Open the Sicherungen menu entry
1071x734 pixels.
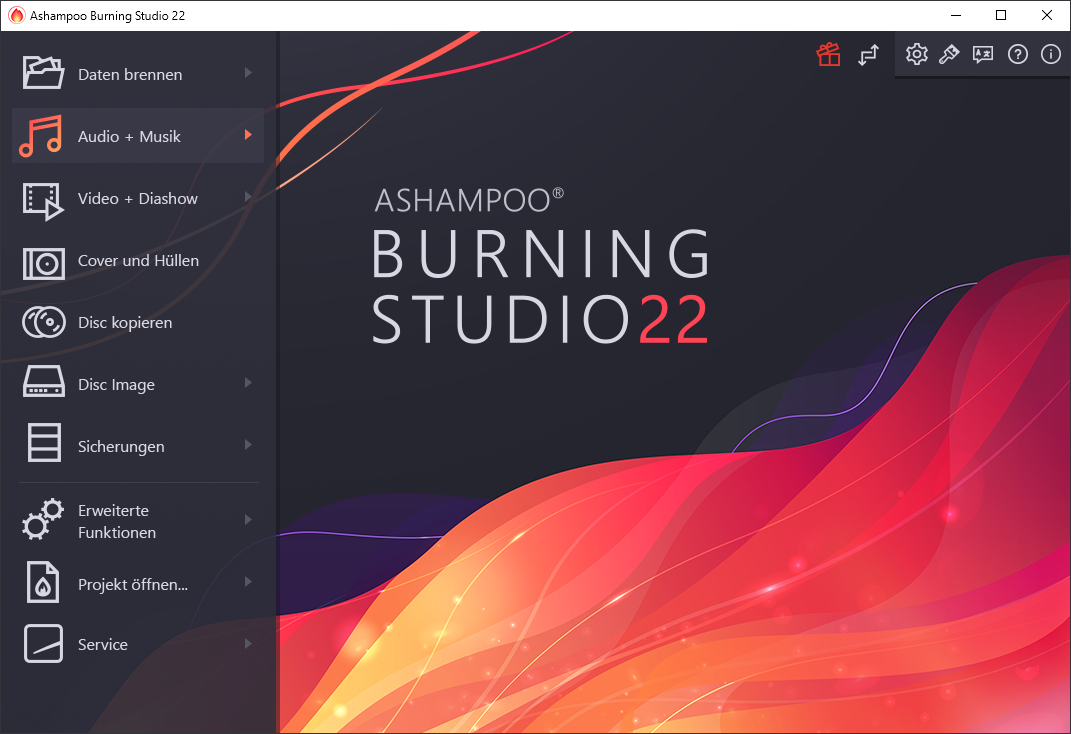coord(121,447)
